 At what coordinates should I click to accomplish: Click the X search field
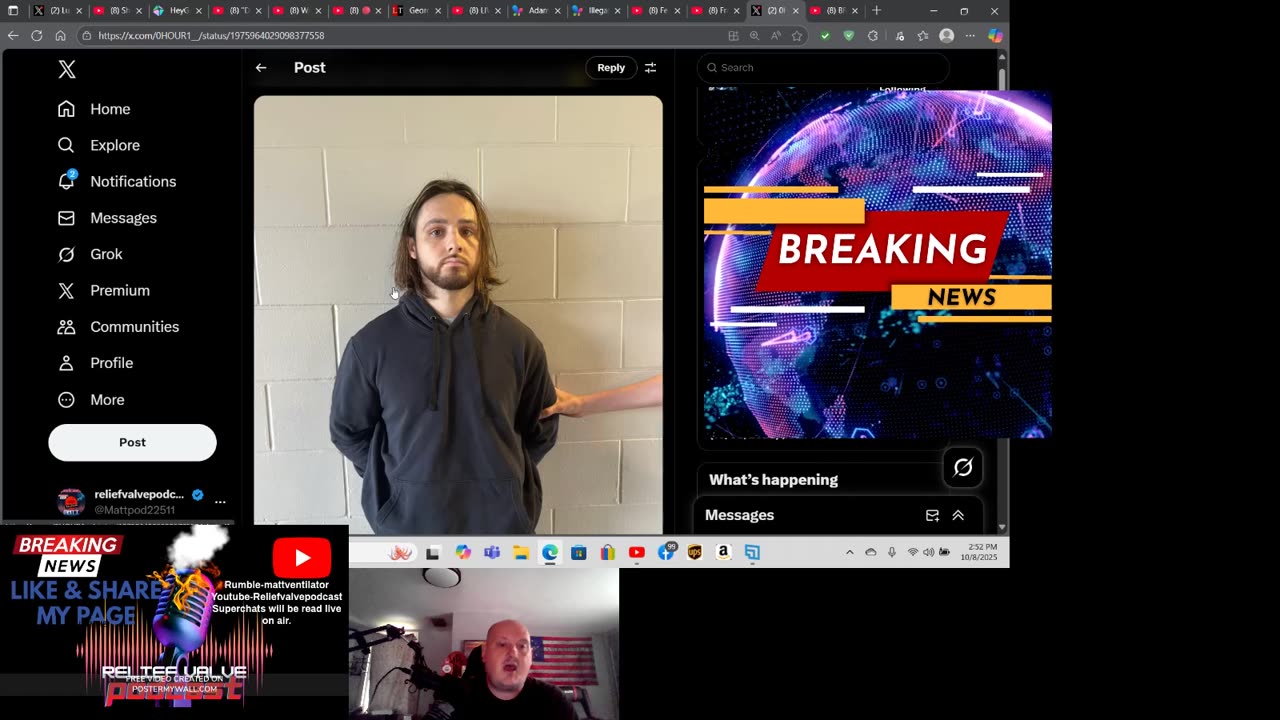point(823,68)
